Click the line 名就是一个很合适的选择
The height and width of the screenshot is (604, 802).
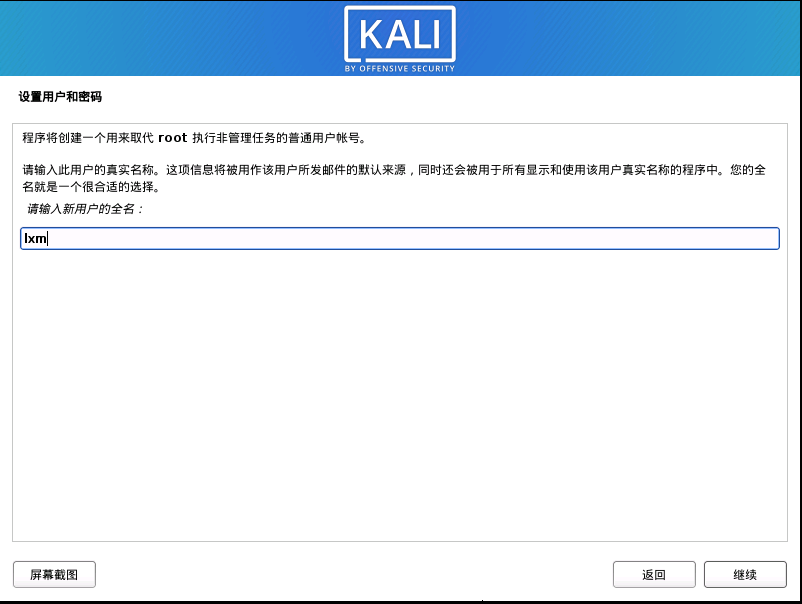point(91,187)
